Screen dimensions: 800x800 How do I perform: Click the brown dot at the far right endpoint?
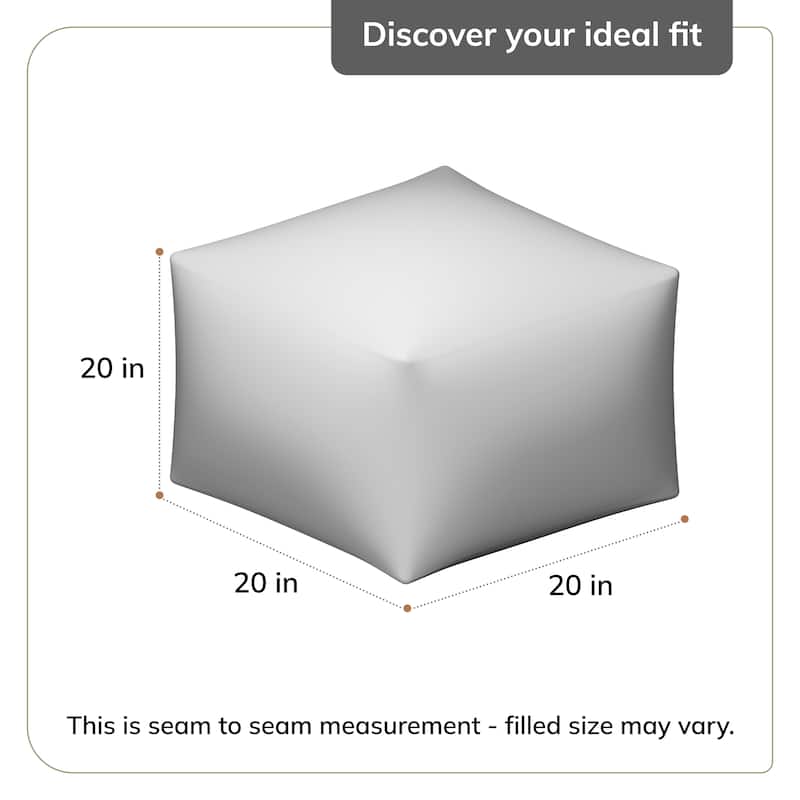tap(685, 518)
